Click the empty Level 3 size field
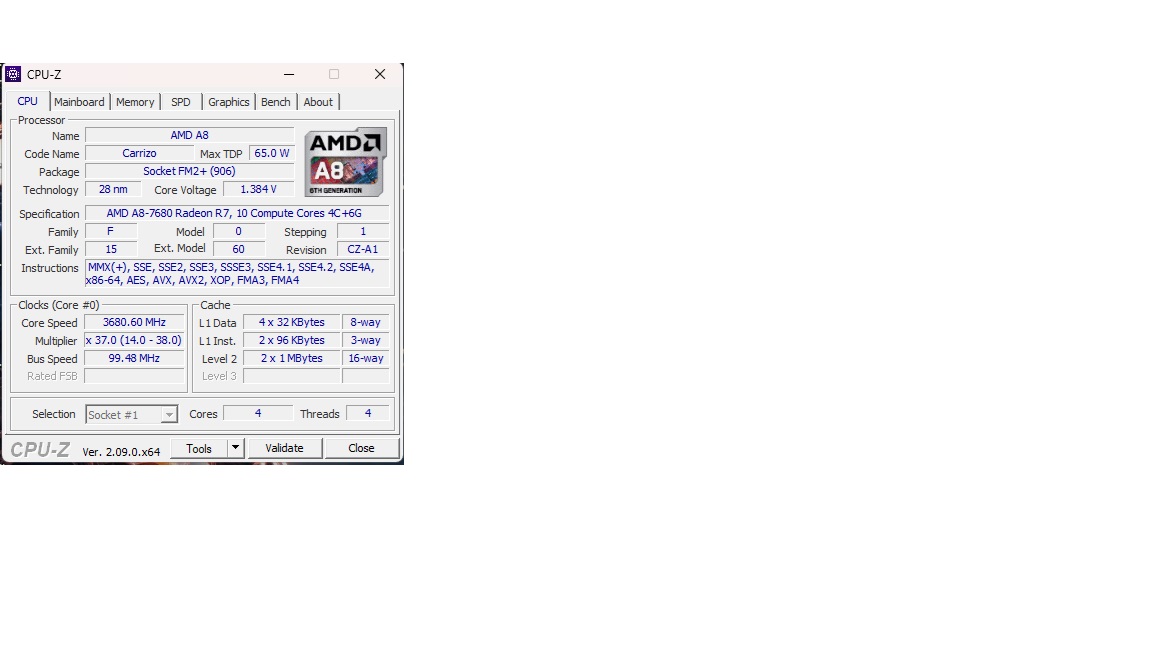 292,376
